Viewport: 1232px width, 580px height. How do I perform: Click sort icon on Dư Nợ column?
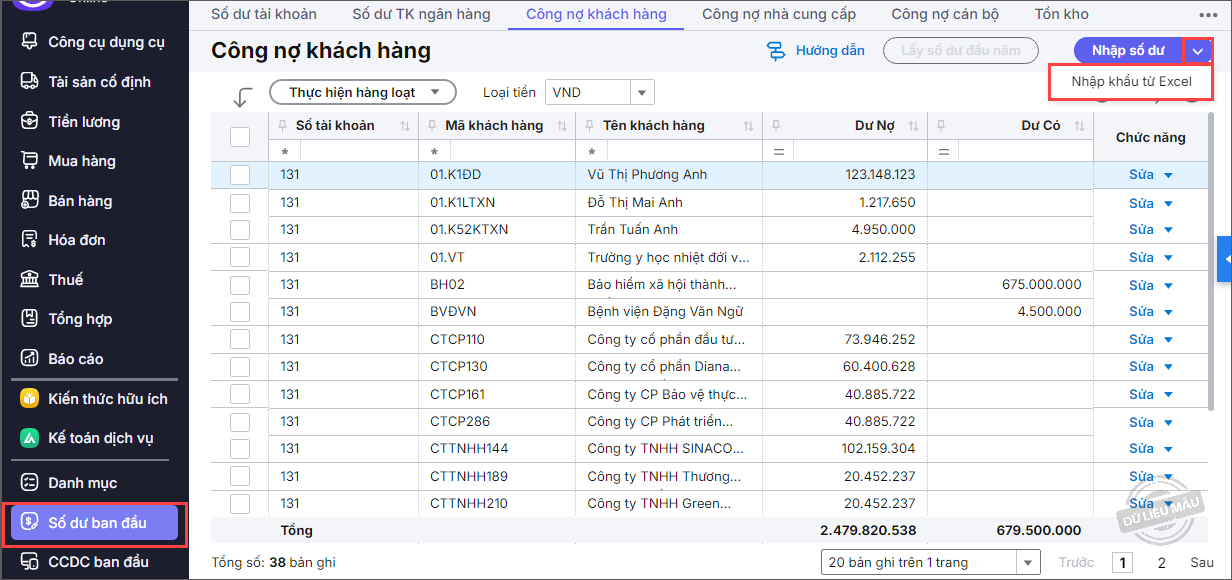tap(911, 126)
